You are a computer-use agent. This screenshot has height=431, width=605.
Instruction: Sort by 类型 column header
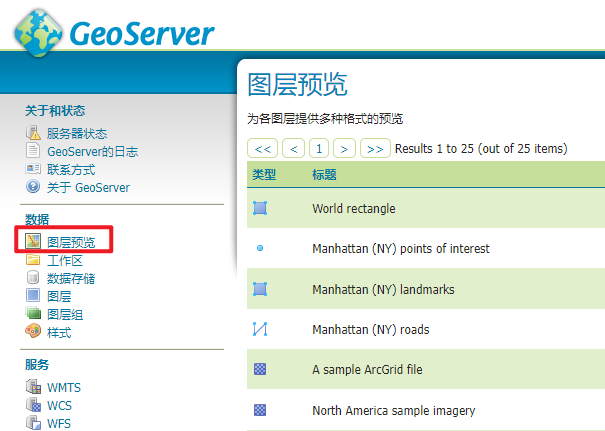point(264,175)
